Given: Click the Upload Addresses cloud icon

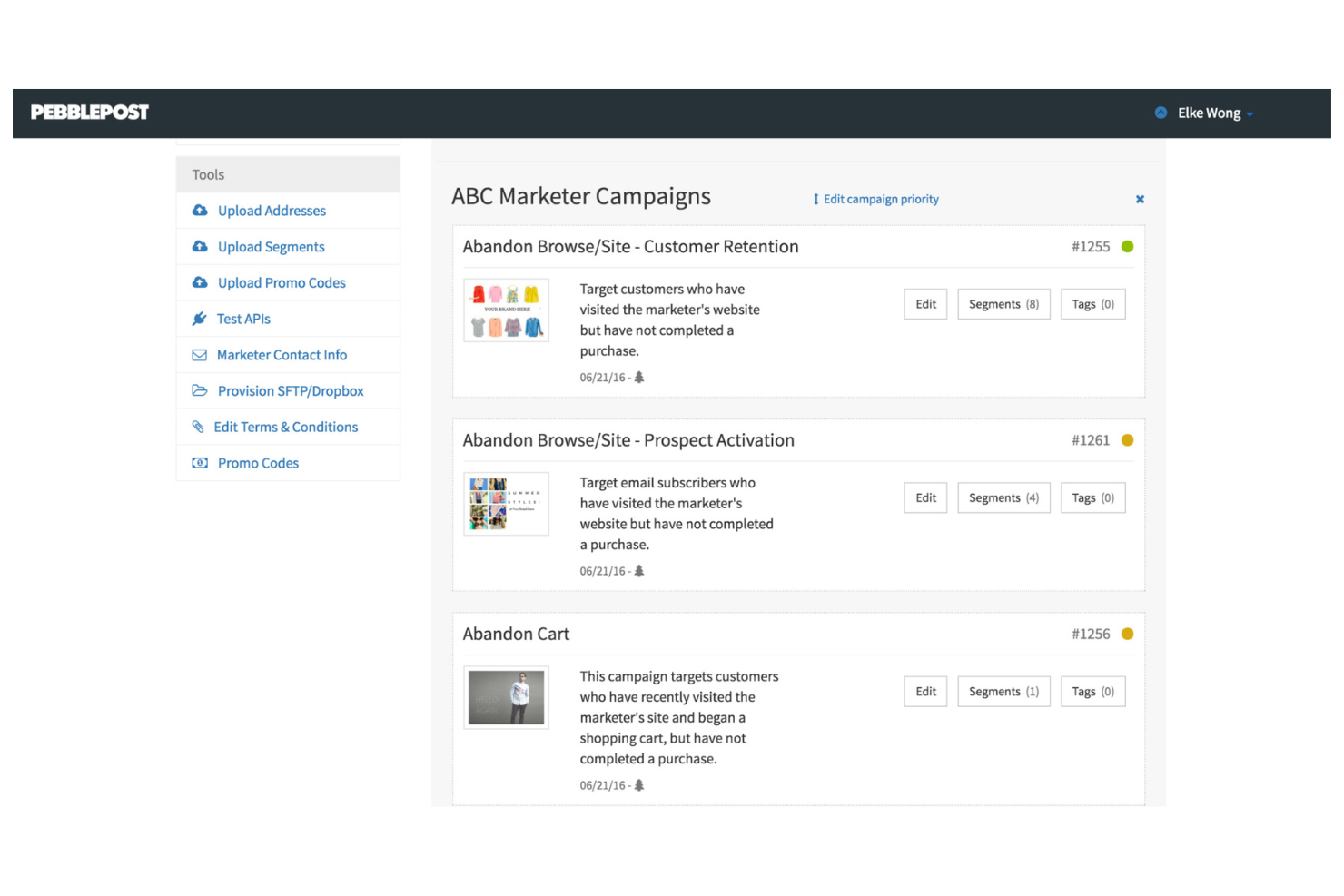Looking at the screenshot, I should [200, 210].
